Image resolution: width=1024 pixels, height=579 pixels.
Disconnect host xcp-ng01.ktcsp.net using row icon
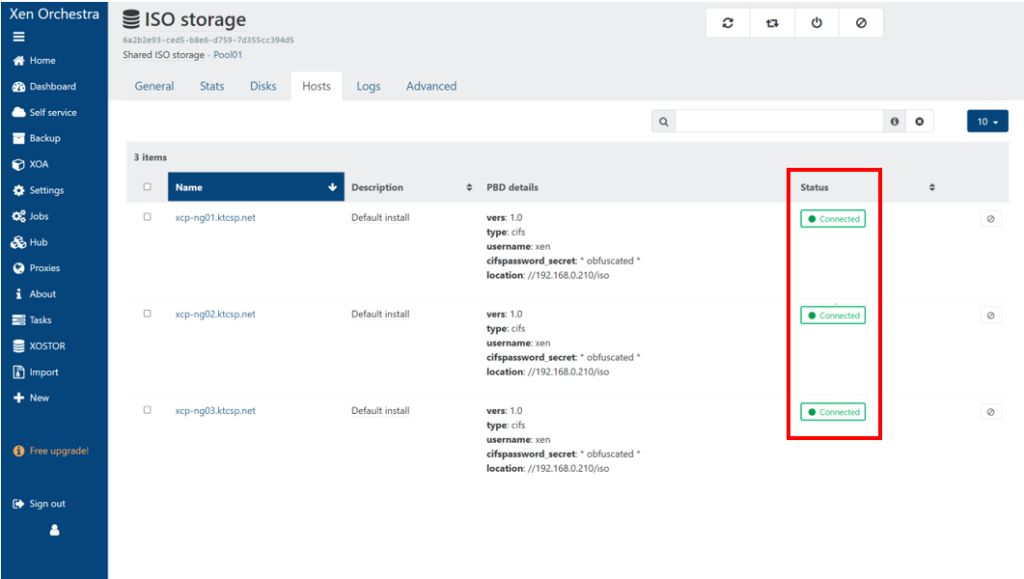[990, 219]
